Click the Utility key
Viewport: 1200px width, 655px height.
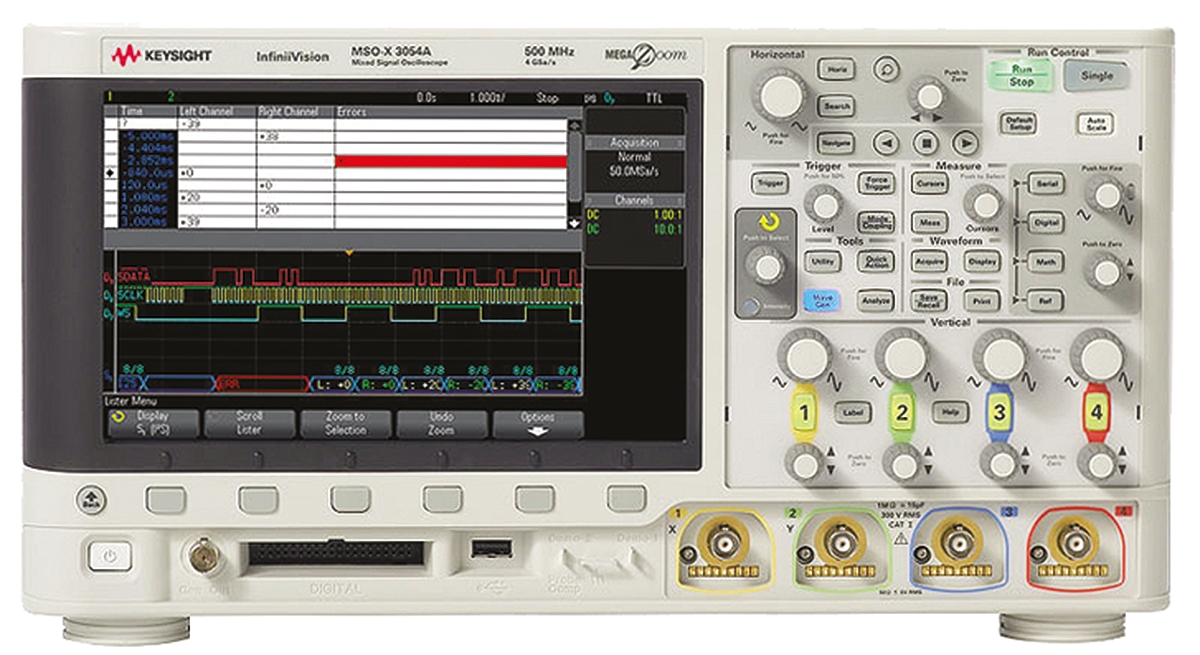click(x=823, y=260)
